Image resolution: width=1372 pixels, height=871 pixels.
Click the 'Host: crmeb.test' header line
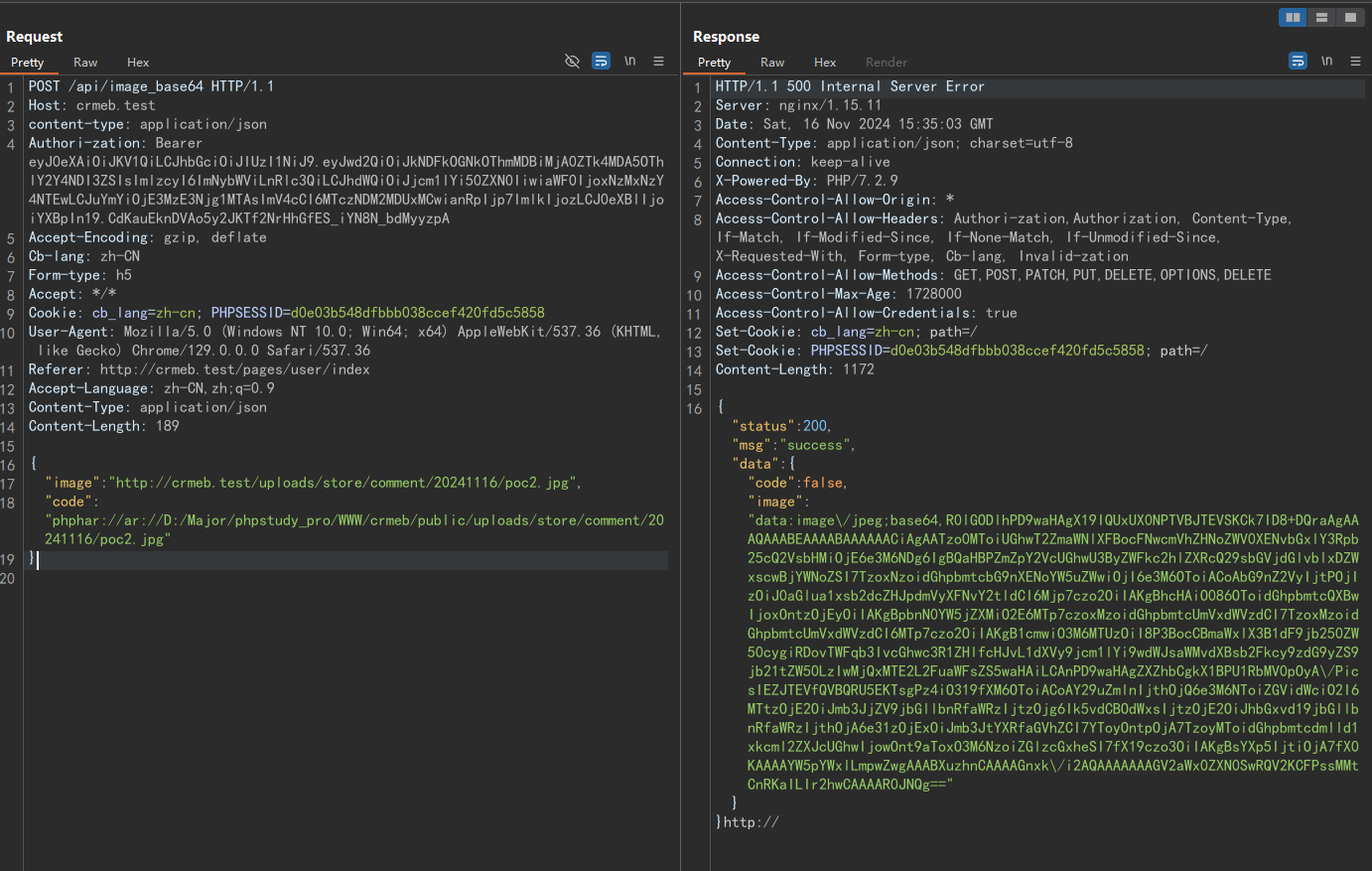pos(91,105)
